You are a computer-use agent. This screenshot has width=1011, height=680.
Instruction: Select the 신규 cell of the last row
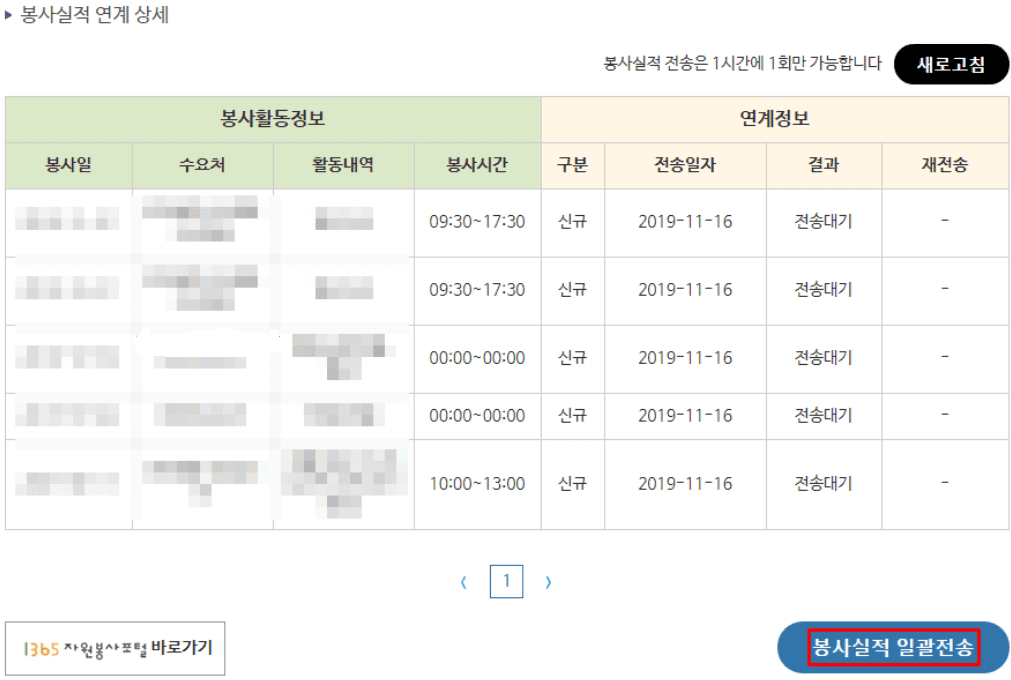[572, 484]
